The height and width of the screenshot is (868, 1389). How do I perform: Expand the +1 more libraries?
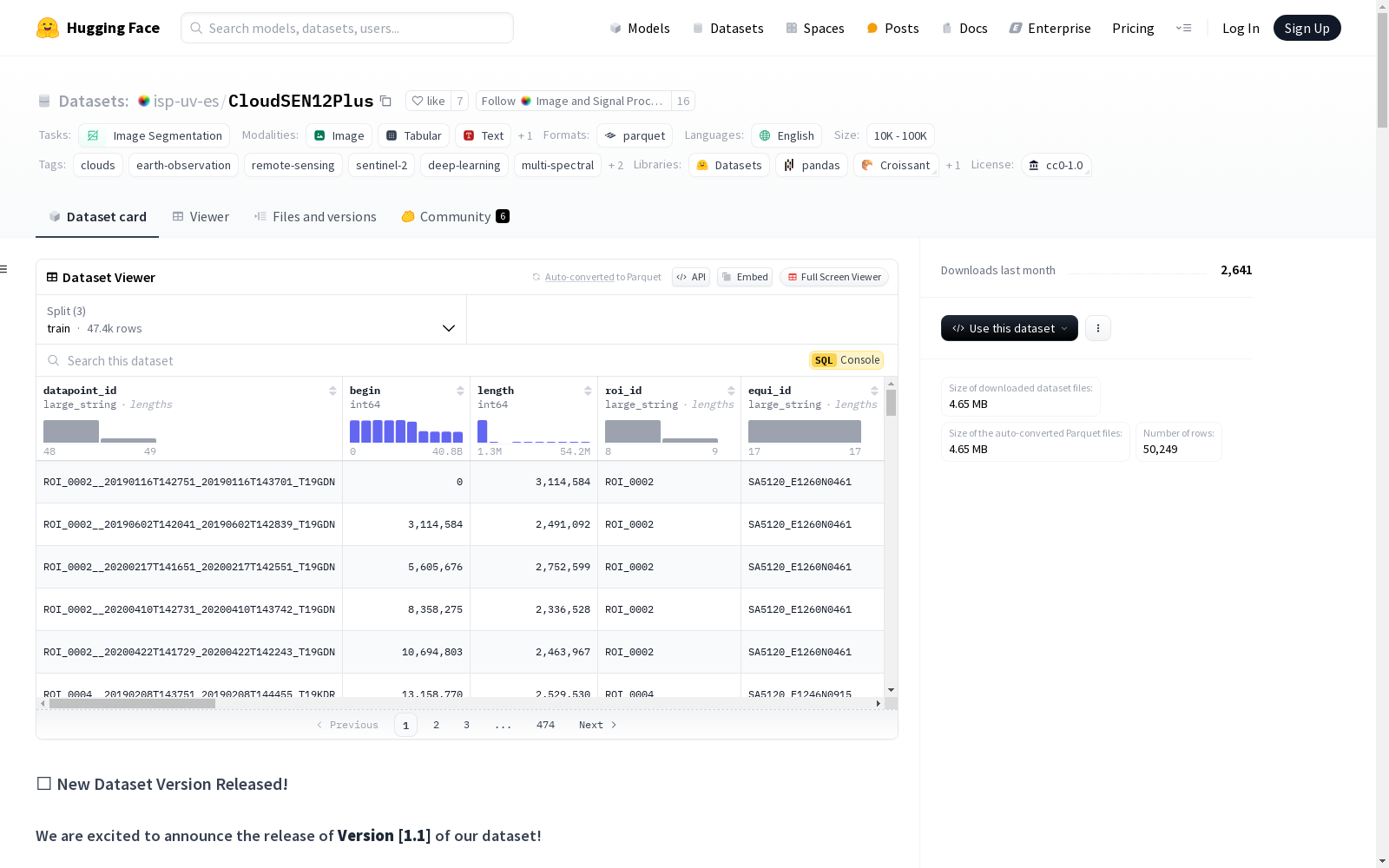coord(953,165)
